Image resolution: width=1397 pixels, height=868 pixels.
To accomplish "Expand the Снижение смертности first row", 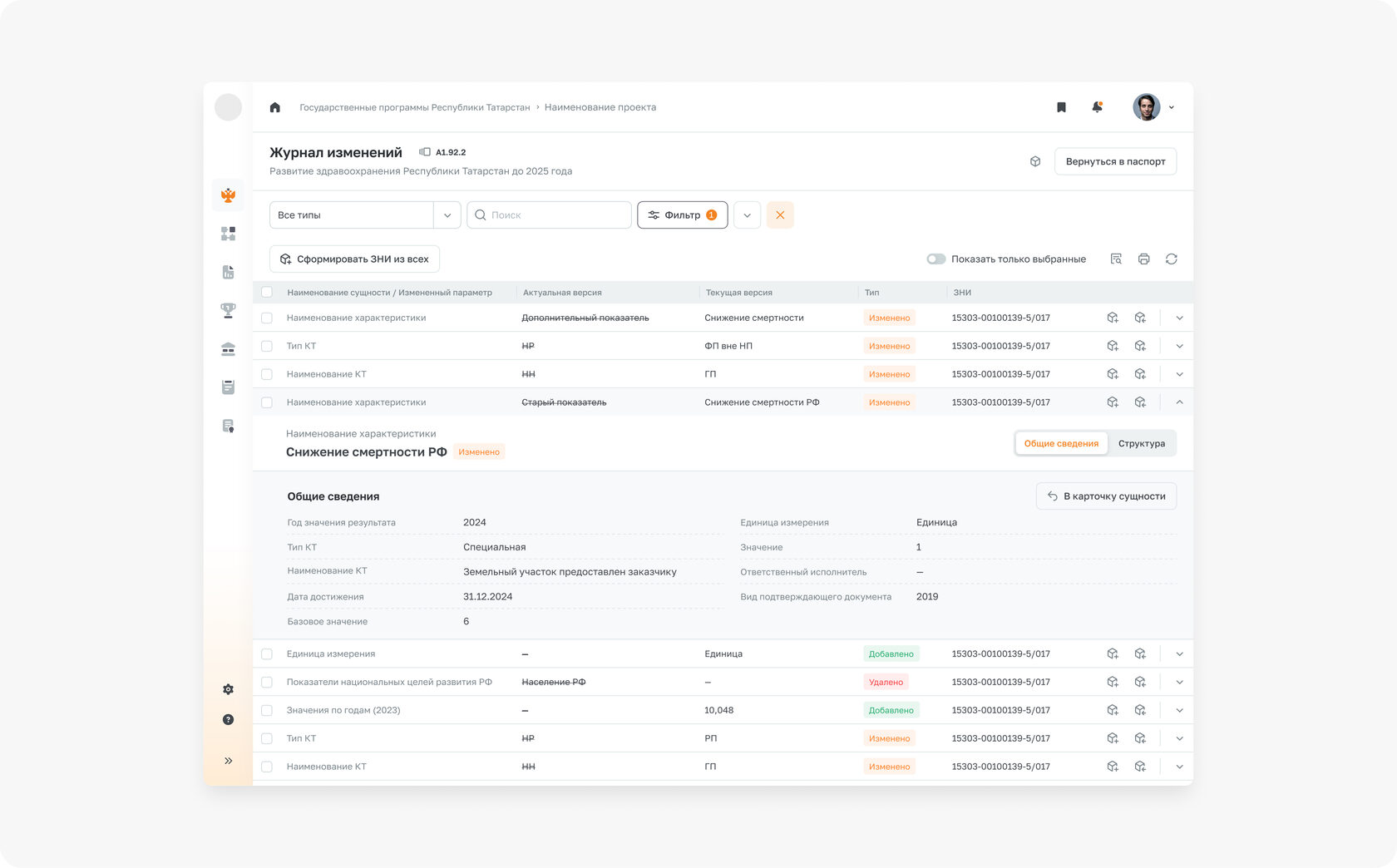I will click(1179, 318).
